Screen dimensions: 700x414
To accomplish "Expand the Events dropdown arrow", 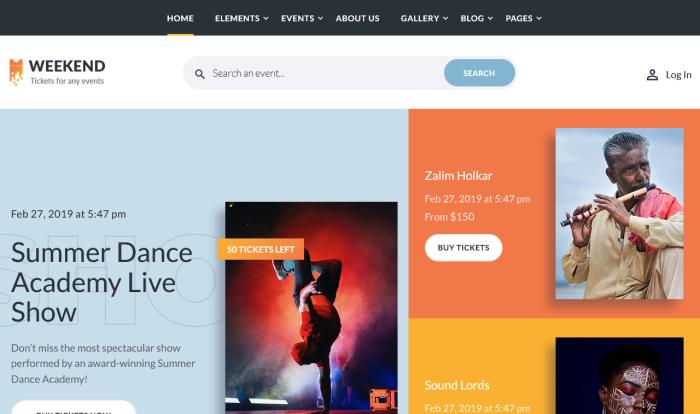I will click(320, 18).
